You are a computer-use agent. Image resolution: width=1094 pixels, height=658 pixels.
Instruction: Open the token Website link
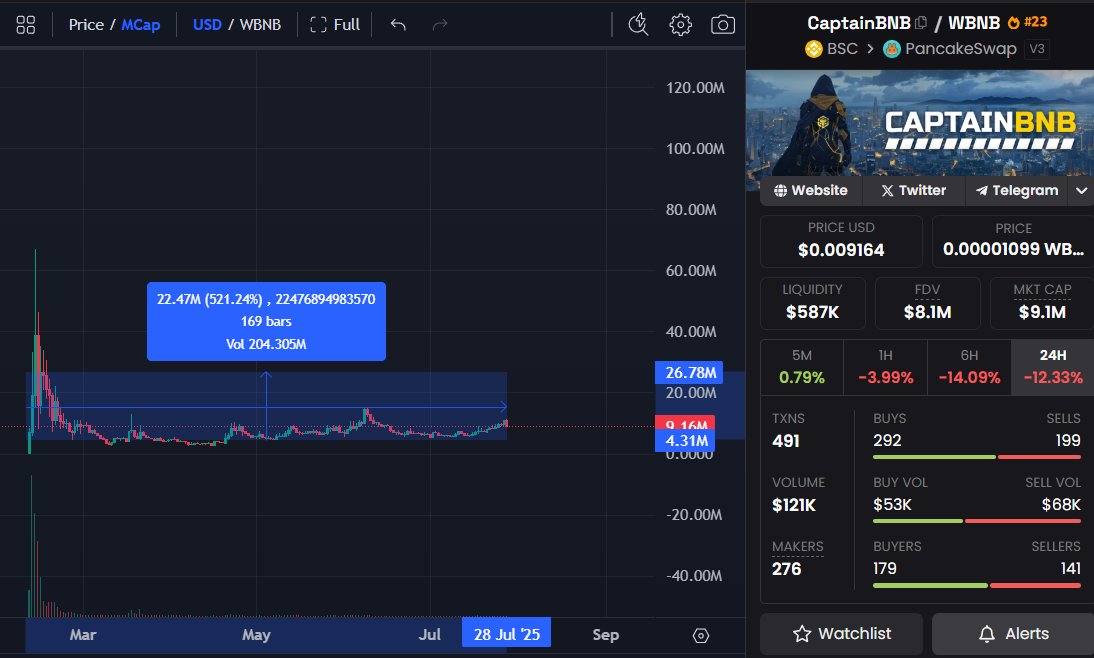[x=811, y=190]
